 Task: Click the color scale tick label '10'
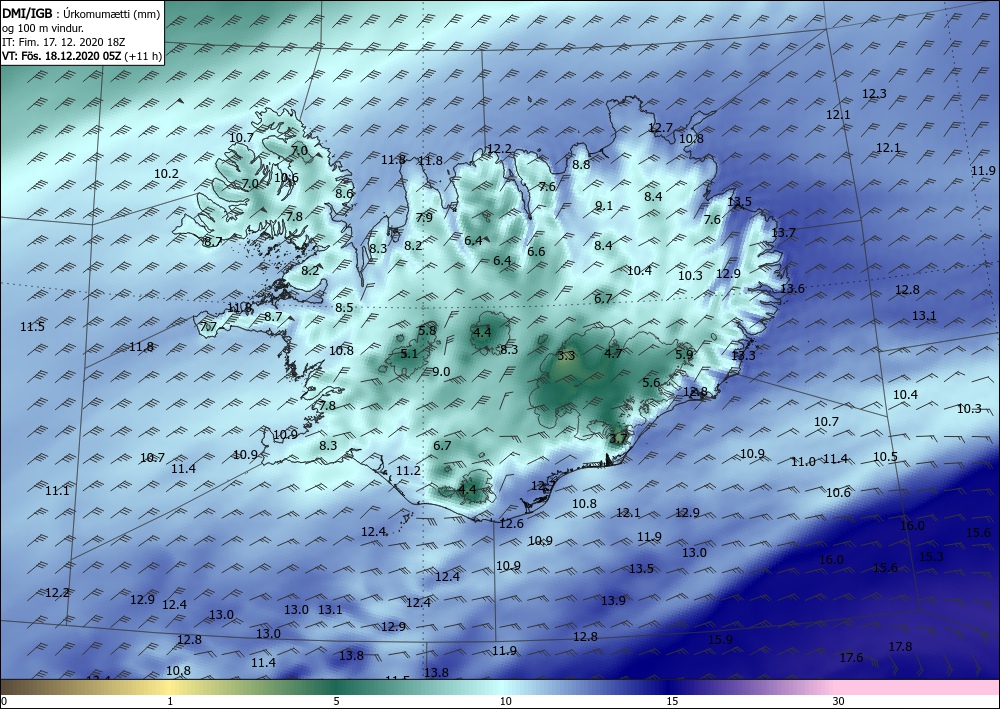tap(505, 701)
